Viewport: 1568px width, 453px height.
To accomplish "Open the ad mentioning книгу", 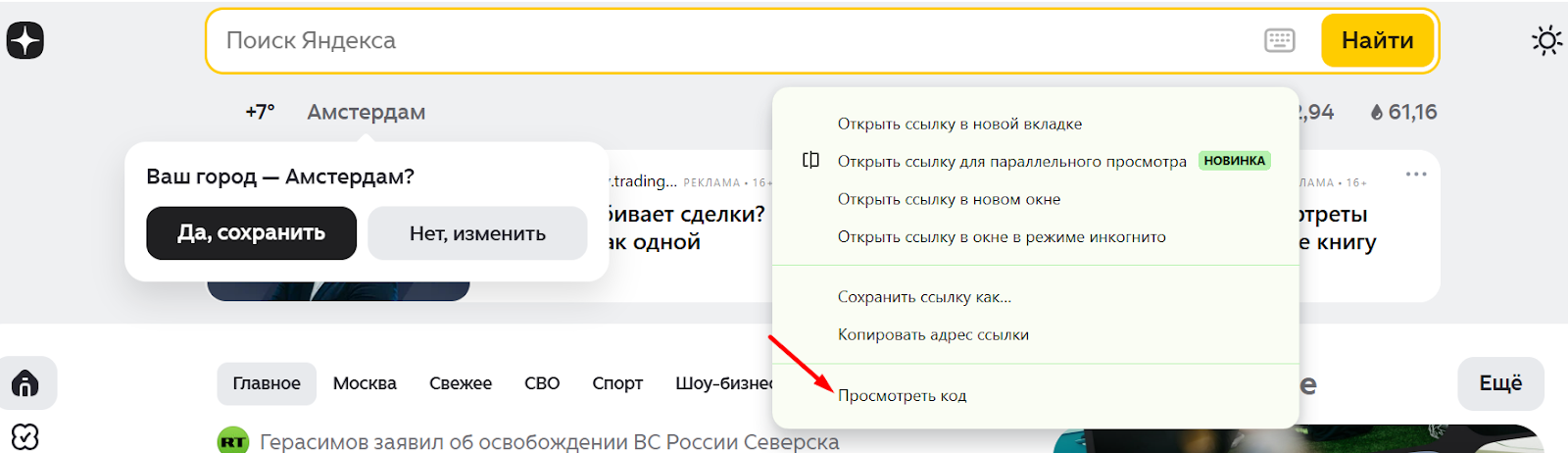I will [x=1337, y=227].
